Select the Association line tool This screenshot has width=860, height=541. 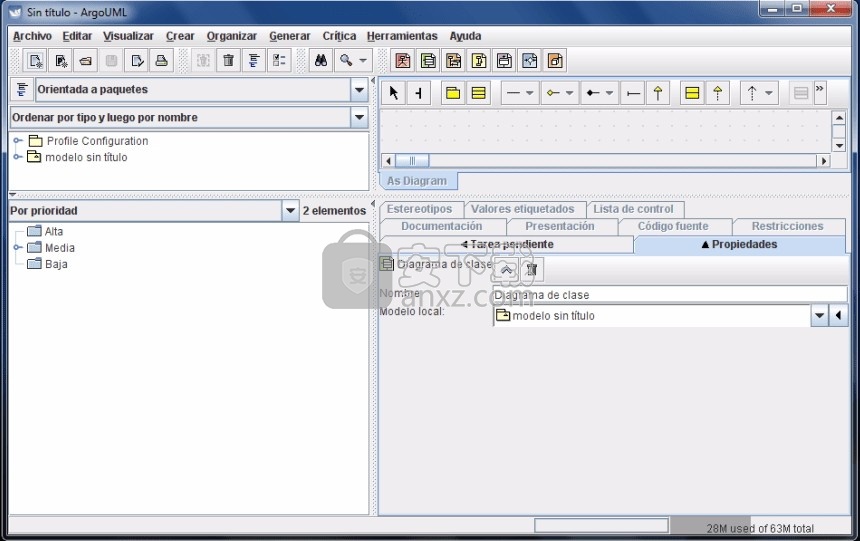[x=513, y=93]
